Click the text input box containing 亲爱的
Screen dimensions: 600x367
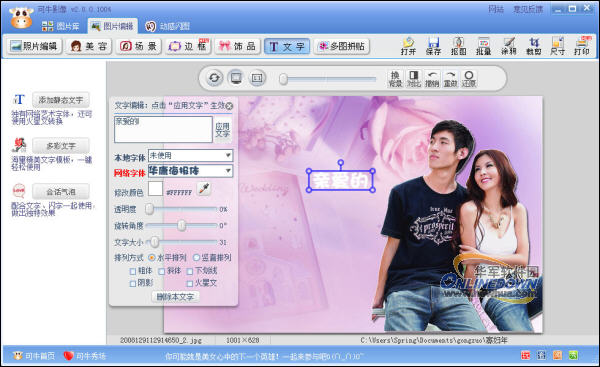tap(163, 129)
